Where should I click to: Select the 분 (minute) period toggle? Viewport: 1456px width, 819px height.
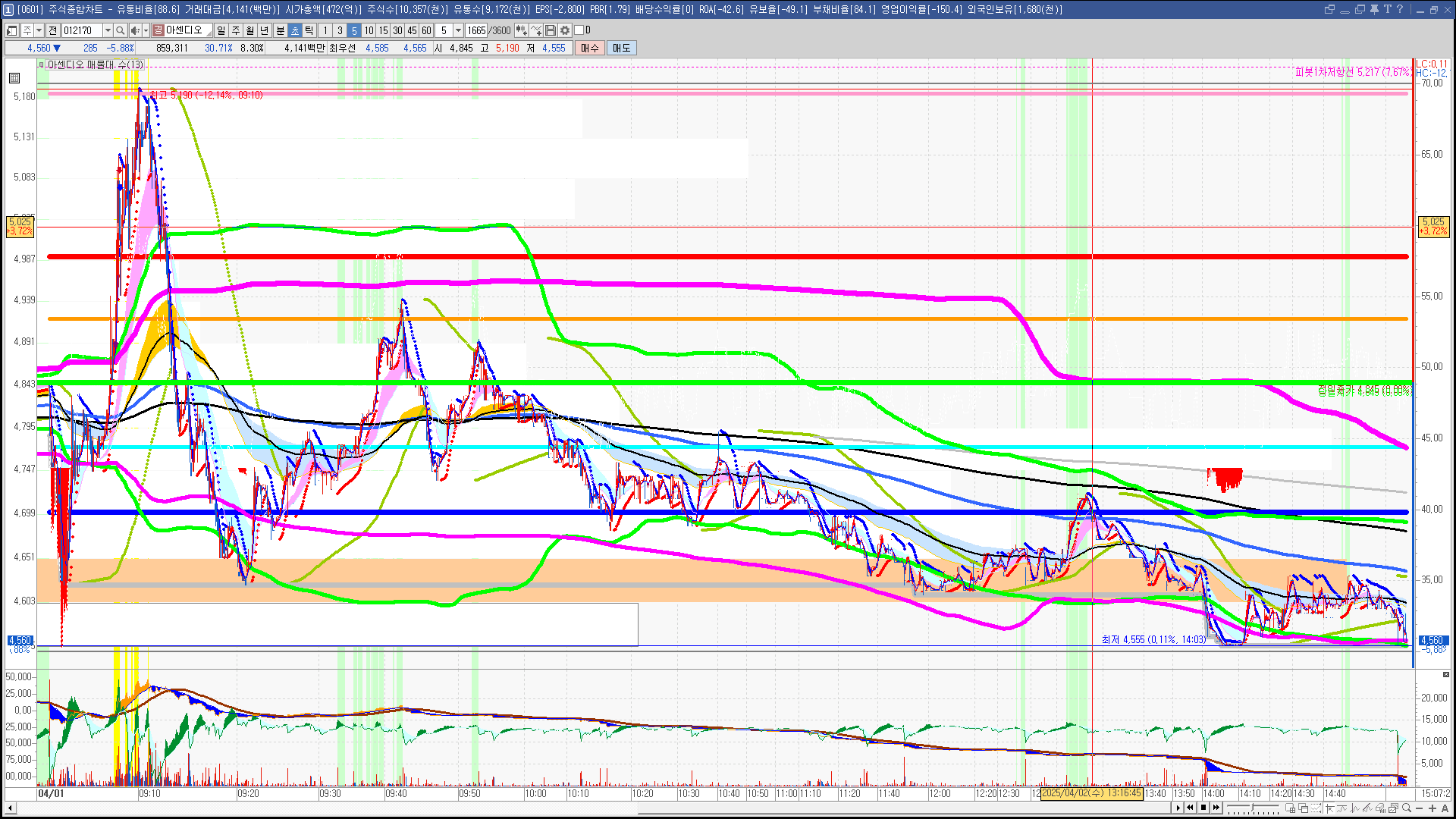click(x=280, y=30)
